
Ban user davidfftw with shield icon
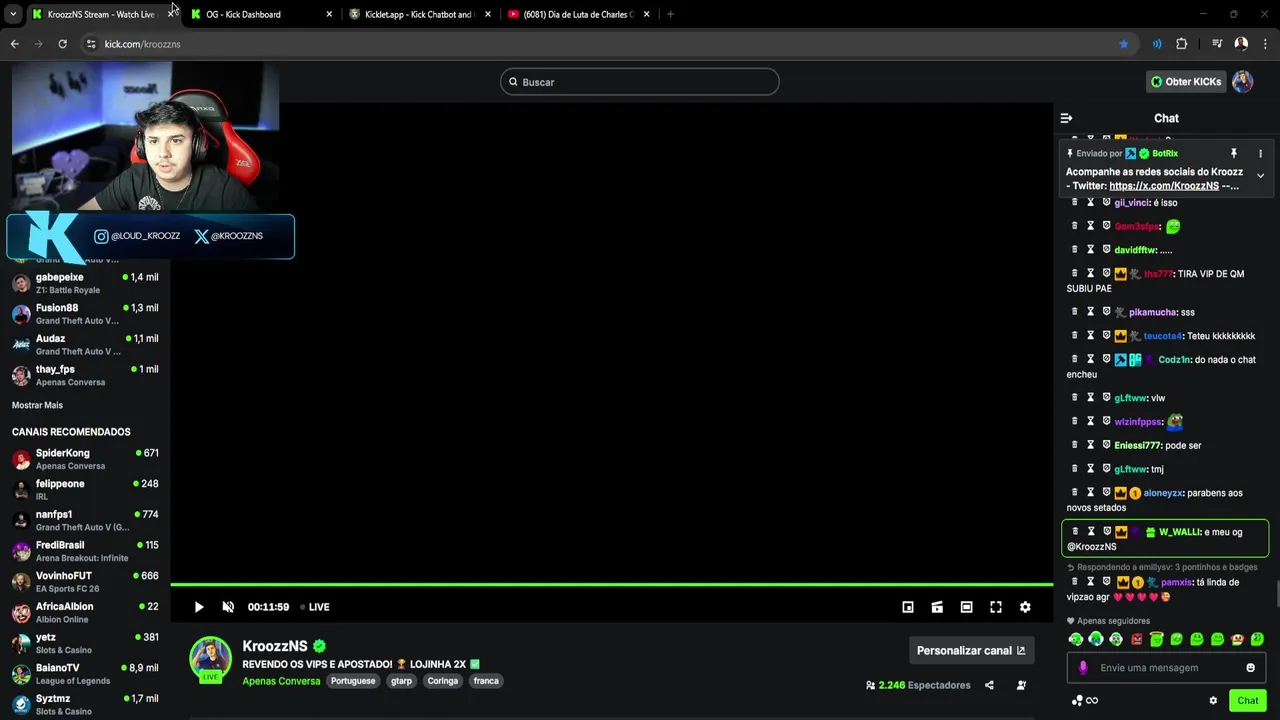coord(1106,250)
